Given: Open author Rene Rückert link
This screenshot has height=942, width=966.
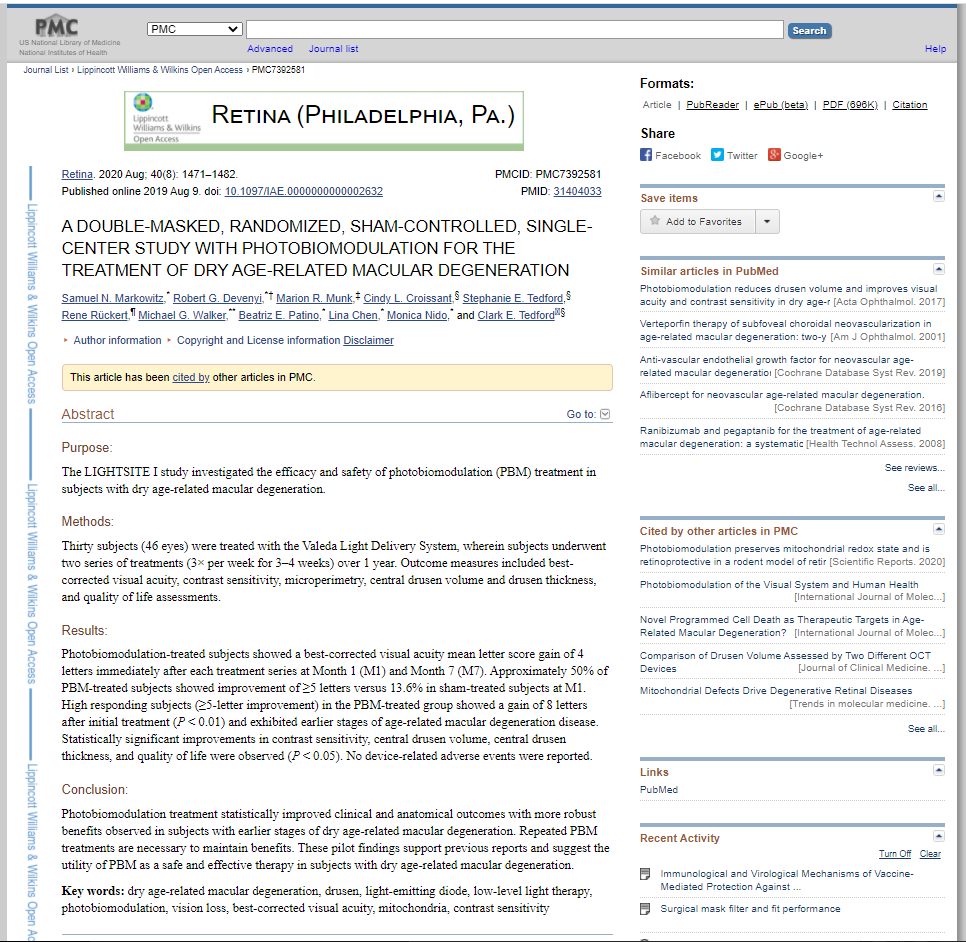Looking at the screenshot, I should (95, 315).
